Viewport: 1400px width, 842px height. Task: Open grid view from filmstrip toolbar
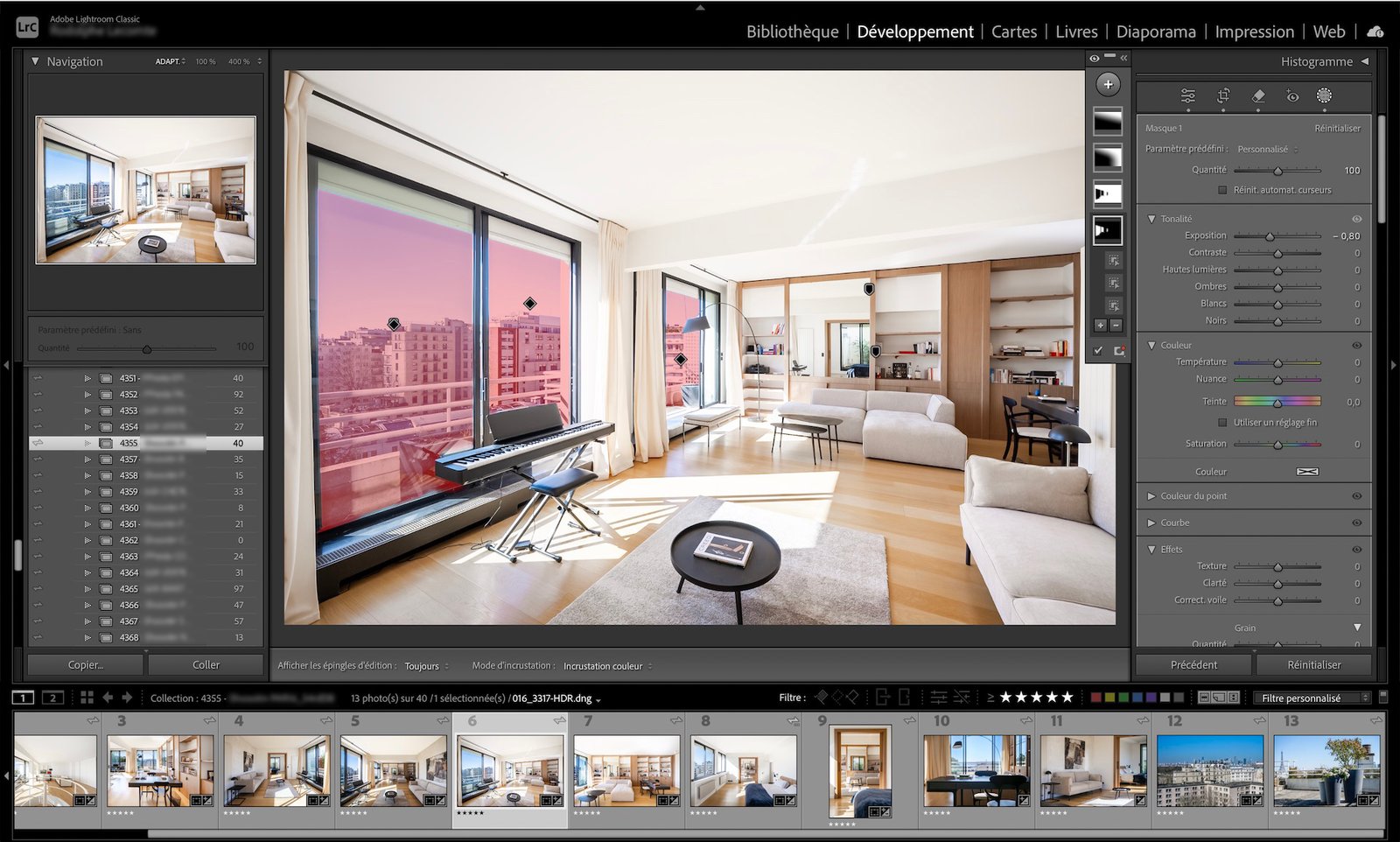pos(87,698)
